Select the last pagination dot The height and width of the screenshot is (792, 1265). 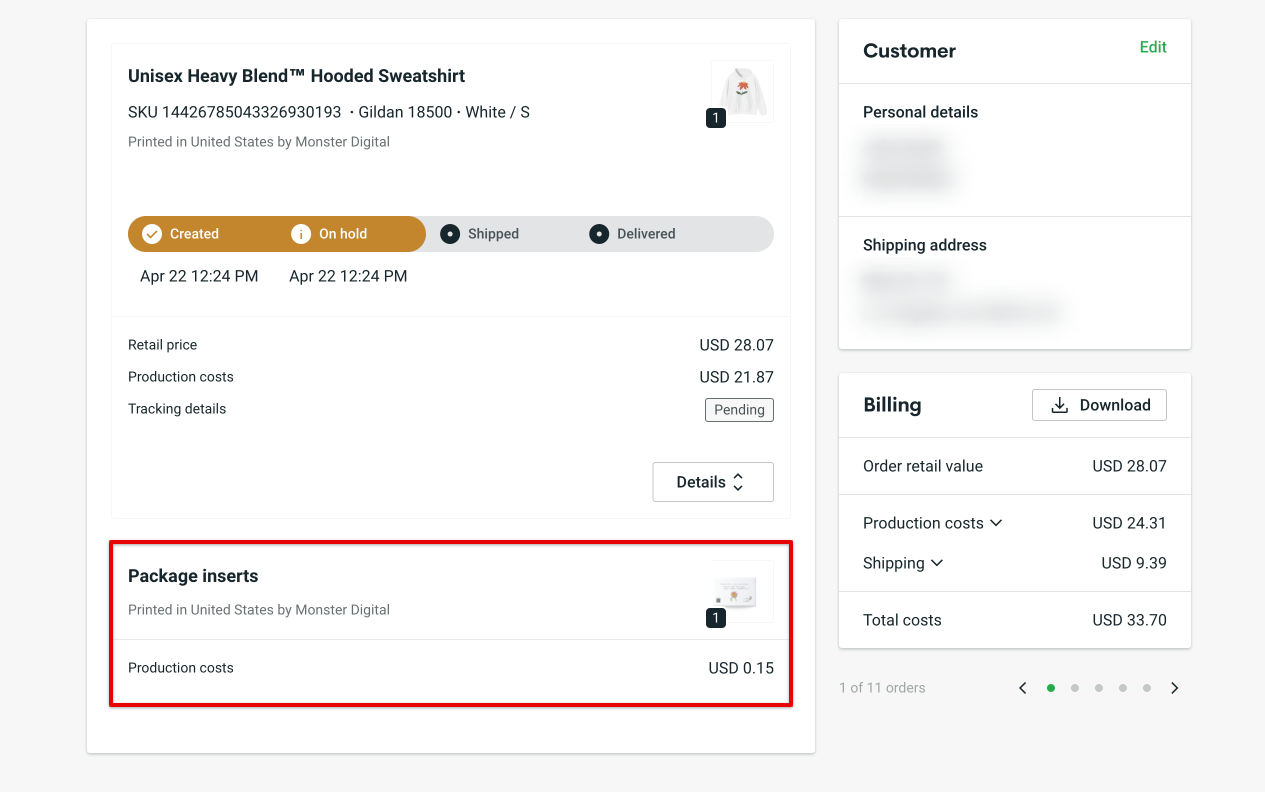click(x=1146, y=688)
